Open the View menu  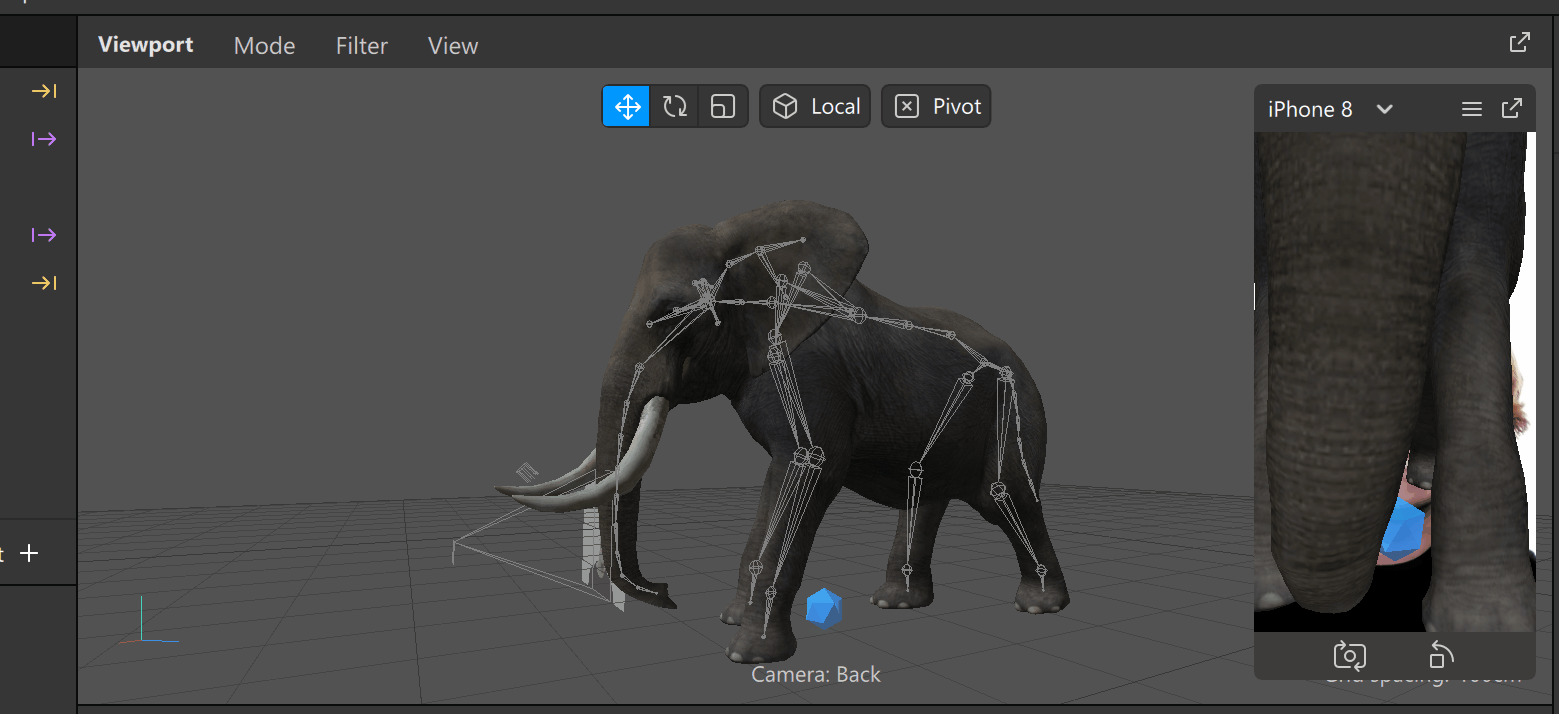pyautogui.click(x=453, y=45)
